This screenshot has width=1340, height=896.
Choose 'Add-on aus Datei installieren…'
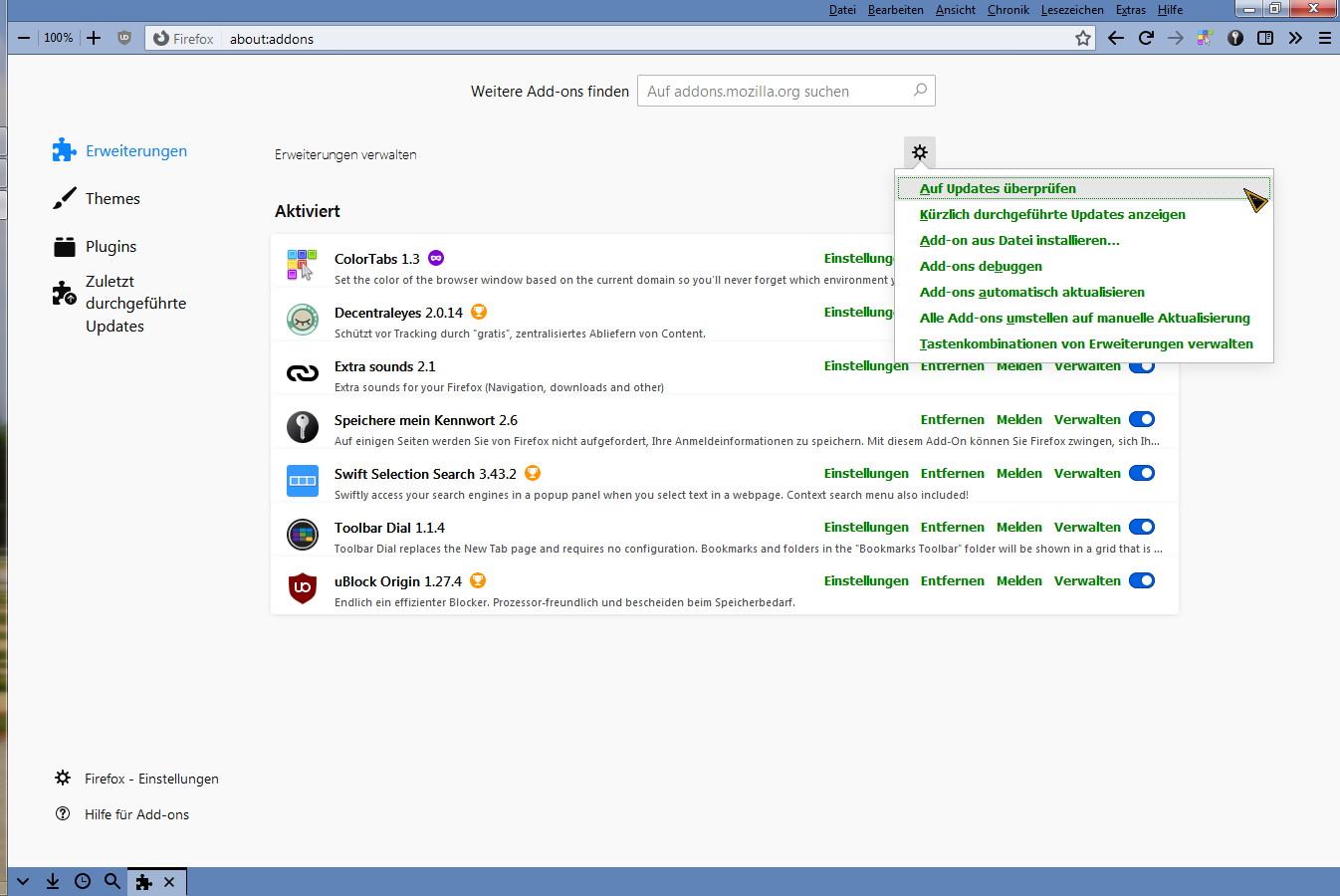pos(1019,240)
